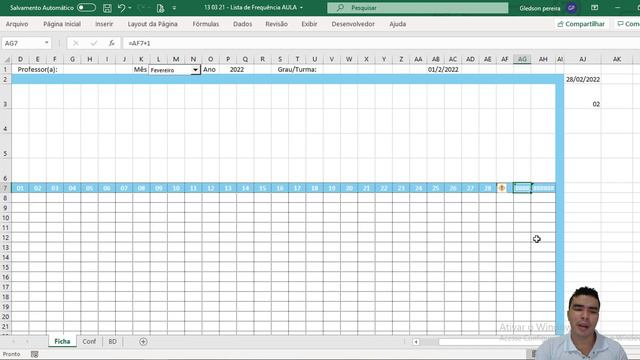
Task: Switch to the Exibir tab
Action: pyautogui.click(x=309, y=24)
